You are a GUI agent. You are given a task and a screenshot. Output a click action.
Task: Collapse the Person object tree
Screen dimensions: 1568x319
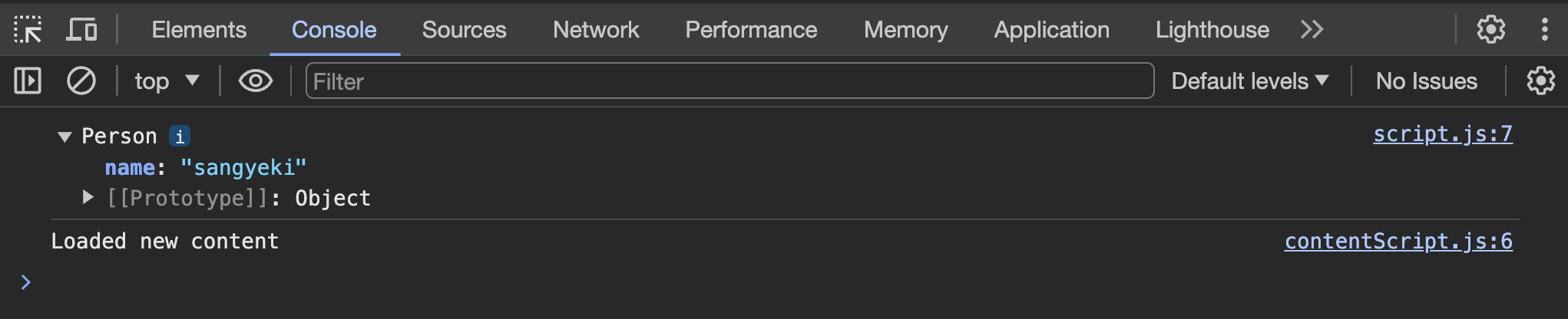65,137
